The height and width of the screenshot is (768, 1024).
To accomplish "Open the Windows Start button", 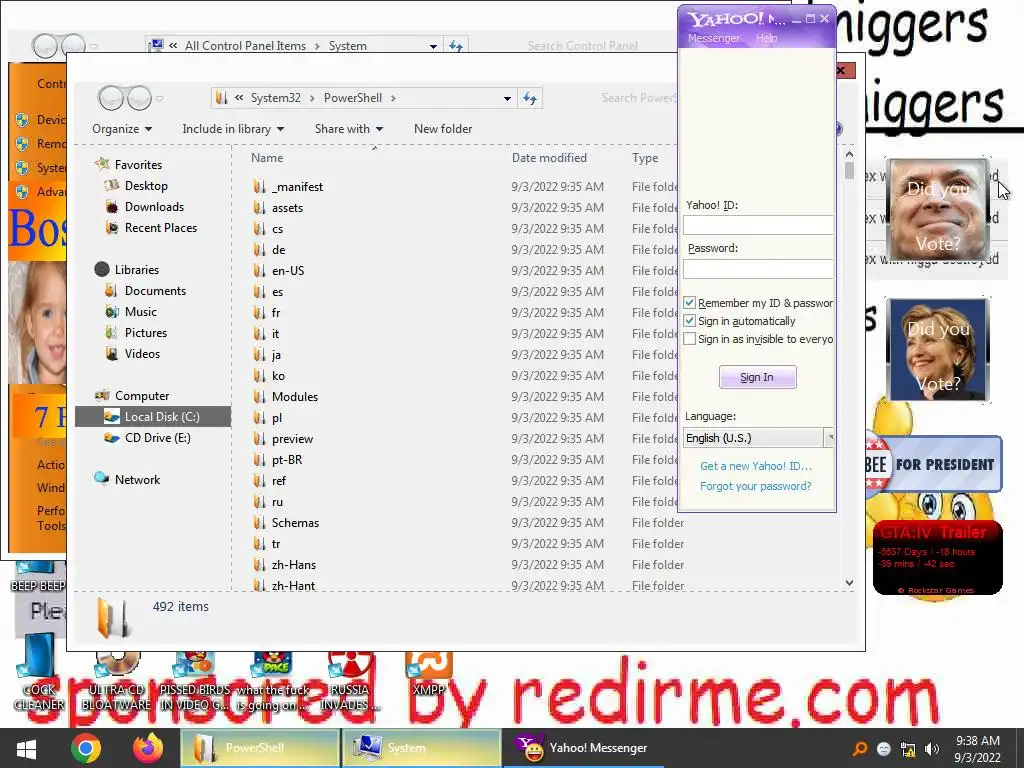I will tap(26, 748).
